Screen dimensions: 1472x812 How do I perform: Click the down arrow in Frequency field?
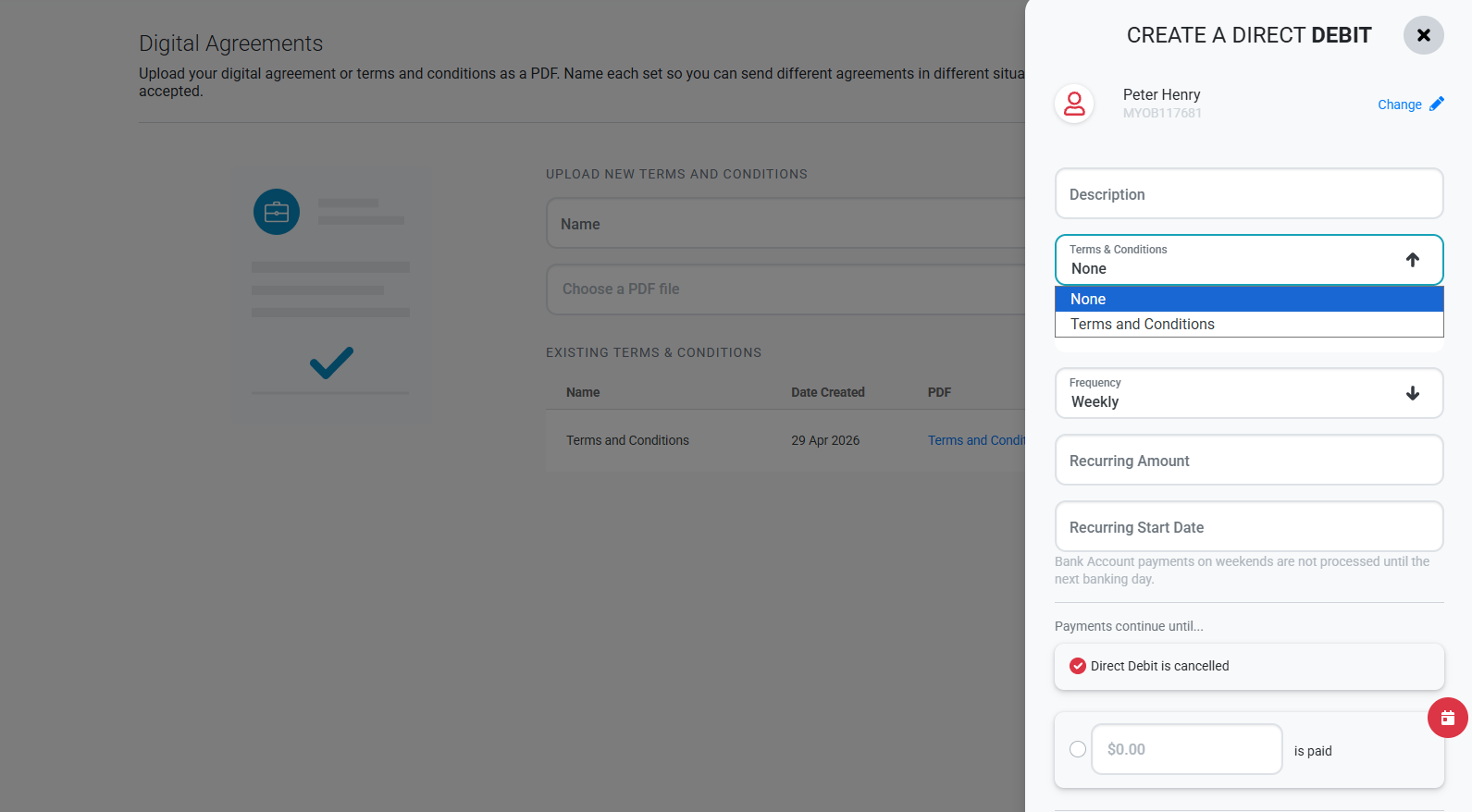pos(1412,393)
